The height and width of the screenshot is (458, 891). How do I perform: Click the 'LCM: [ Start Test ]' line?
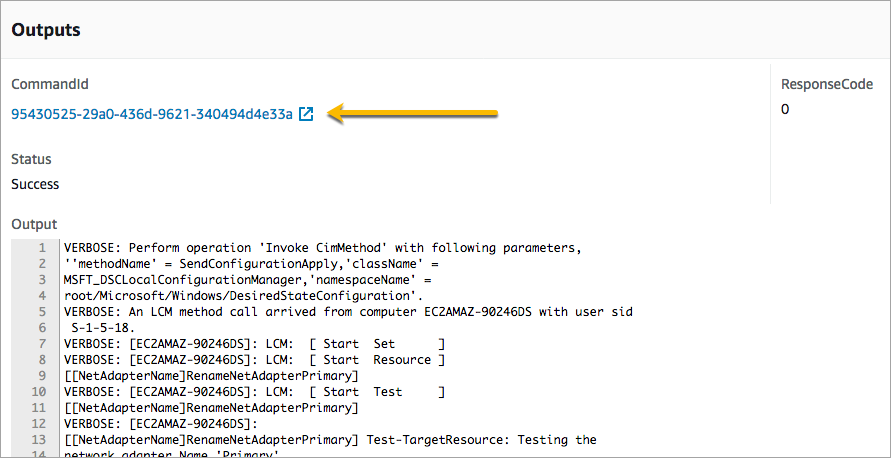point(254,392)
